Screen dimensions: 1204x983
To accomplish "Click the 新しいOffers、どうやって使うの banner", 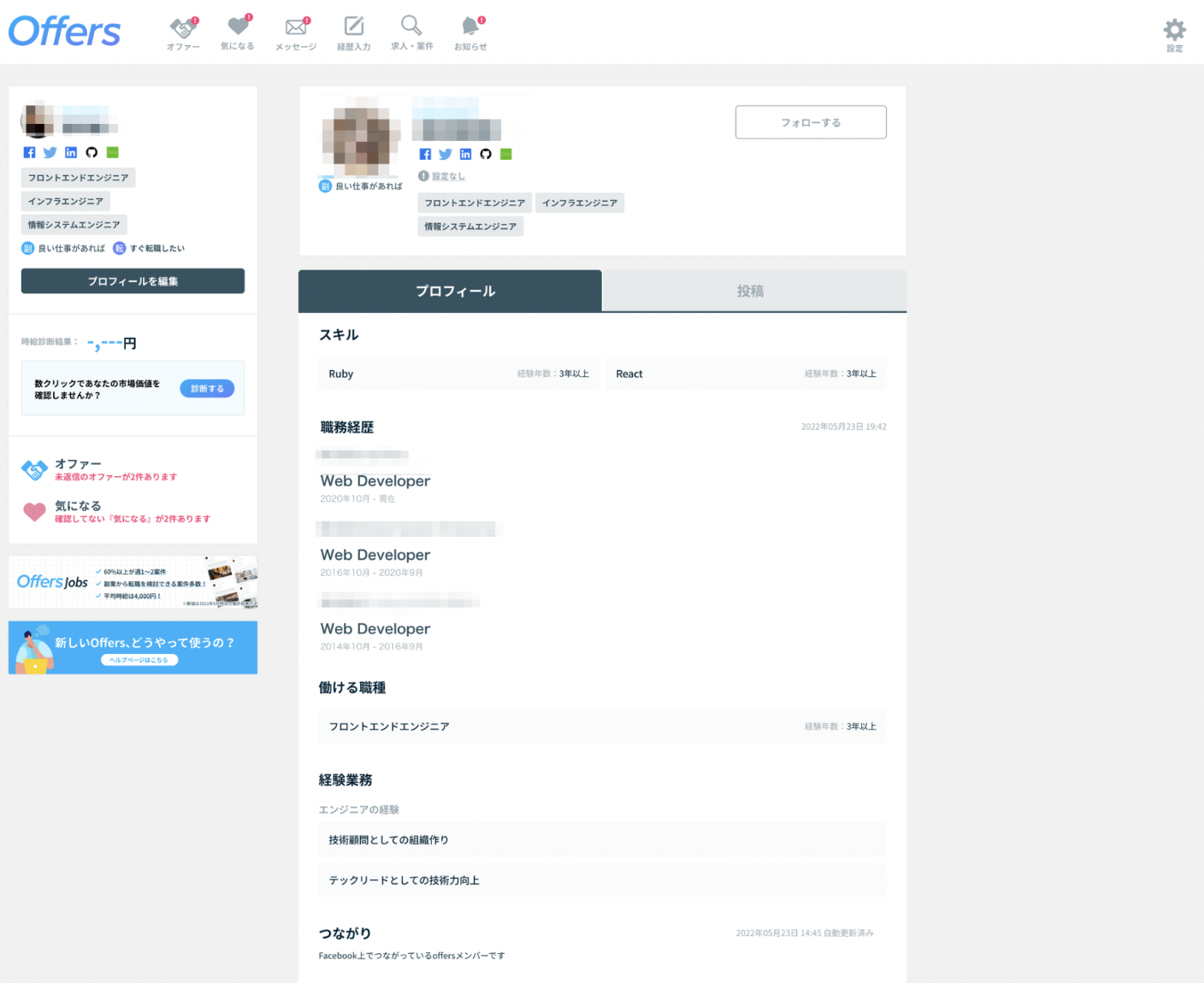I will (133, 648).
